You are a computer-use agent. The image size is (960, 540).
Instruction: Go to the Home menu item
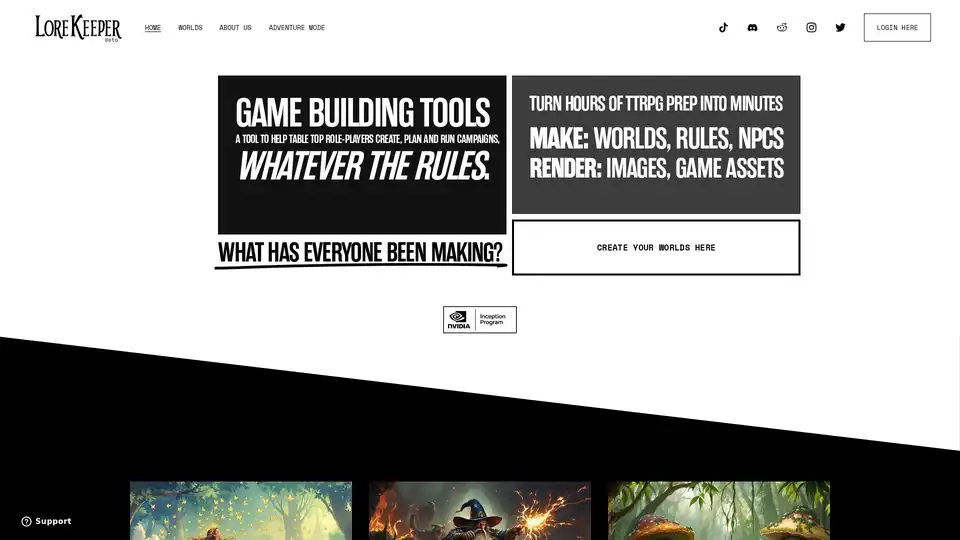point(152,28)
